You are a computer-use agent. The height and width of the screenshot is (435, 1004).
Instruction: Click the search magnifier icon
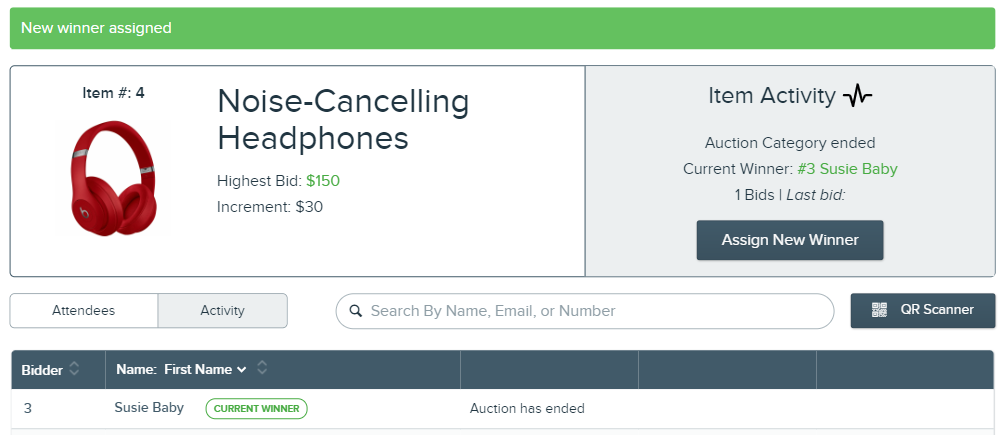[355, 311]
